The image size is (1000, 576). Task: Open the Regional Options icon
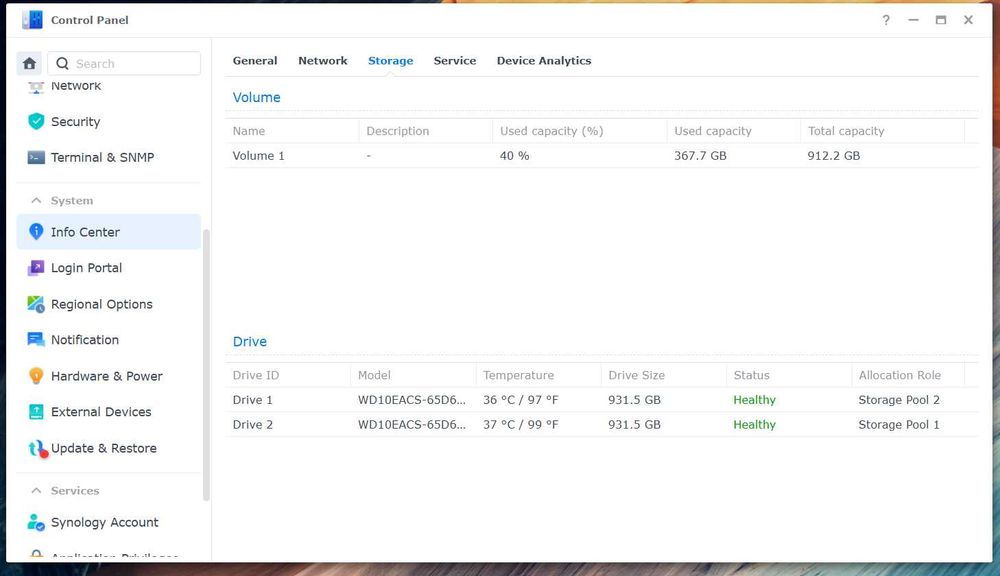click(36, 304)
